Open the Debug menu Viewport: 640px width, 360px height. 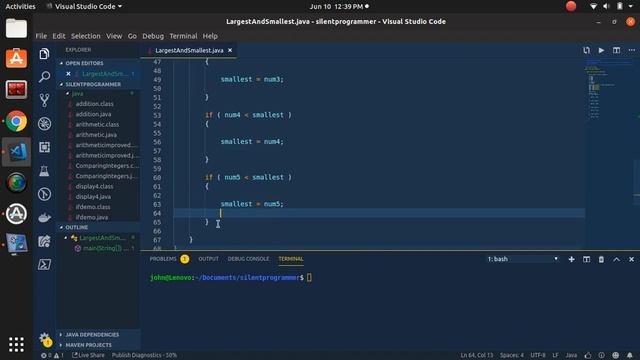pyautogui.click(x=153, y=36)
